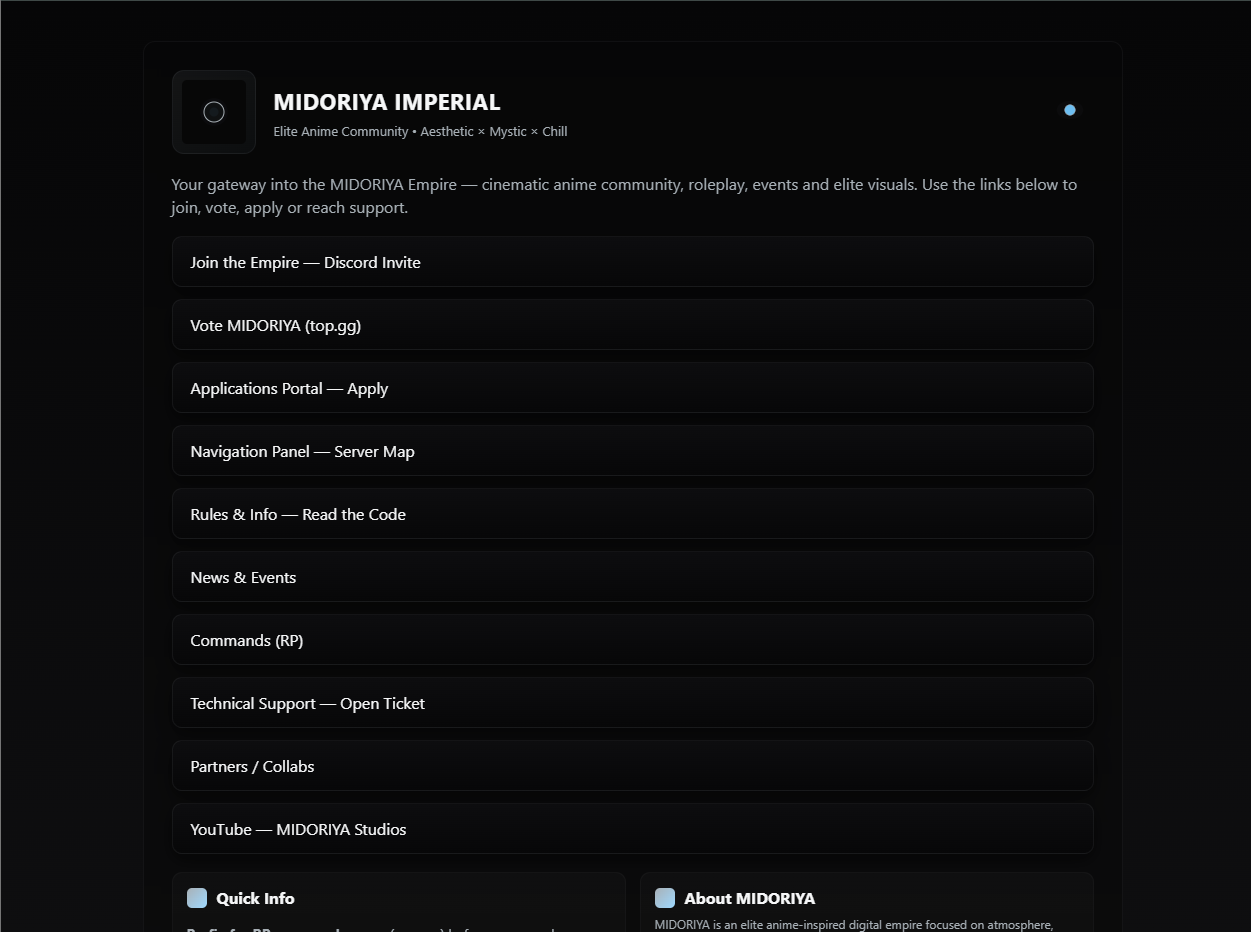Click the Quick Info gradient square icon
The image size is (1251, 932).
pyautogui.click(x=197, y=898)
